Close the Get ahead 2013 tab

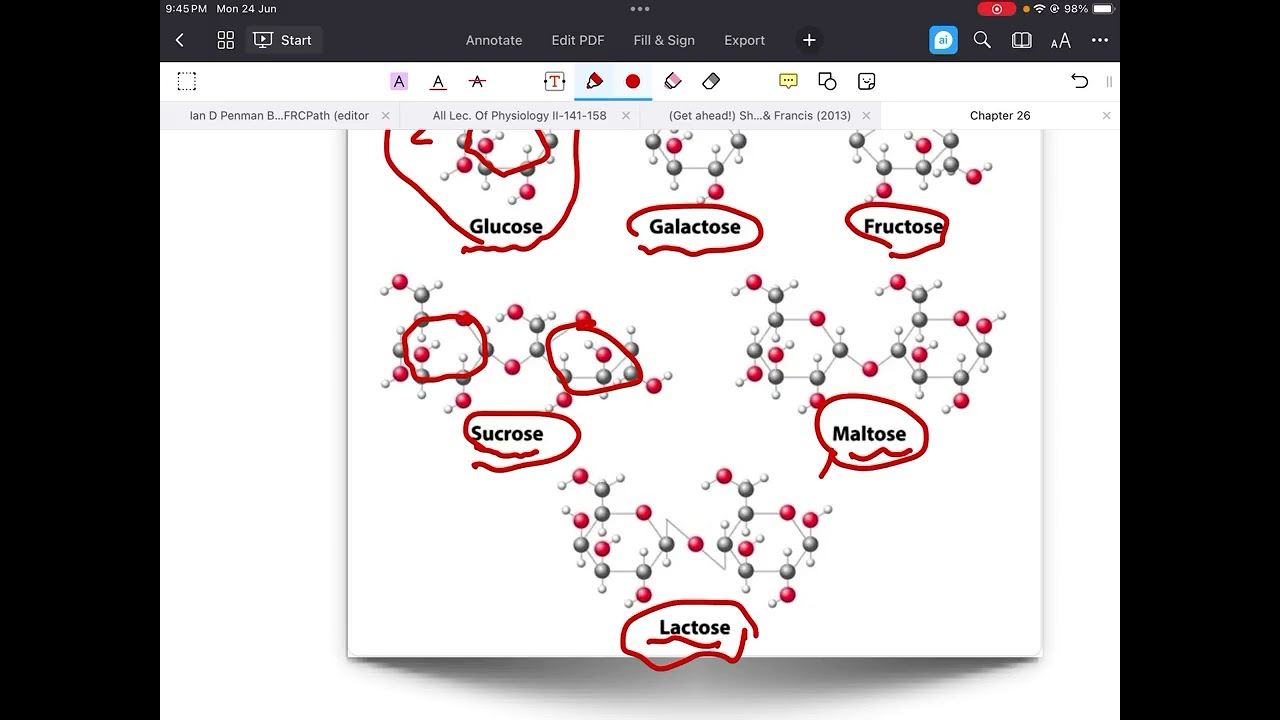[866, 115]
